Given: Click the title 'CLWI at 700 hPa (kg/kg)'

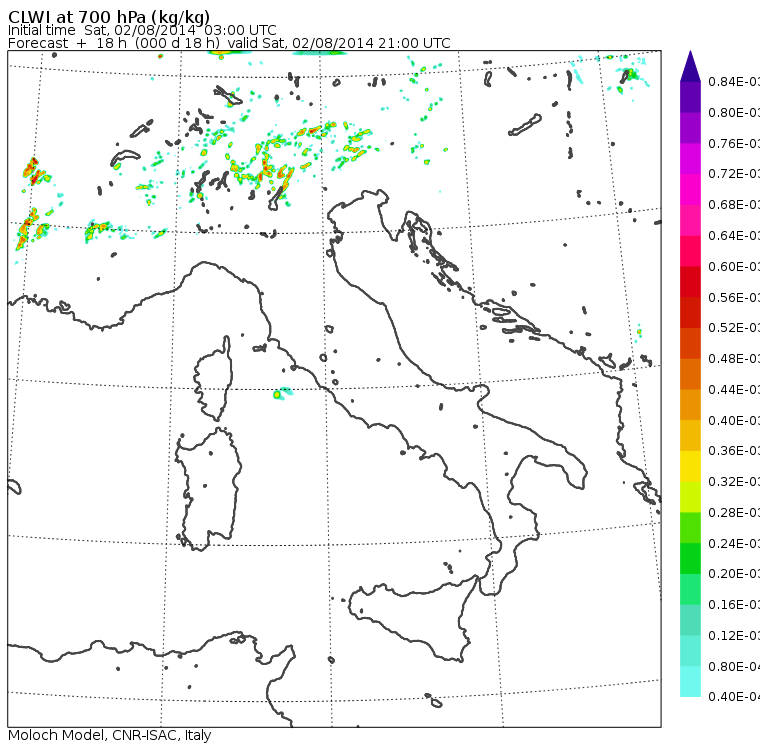Looking at the screenshot, I should point(109,17).
